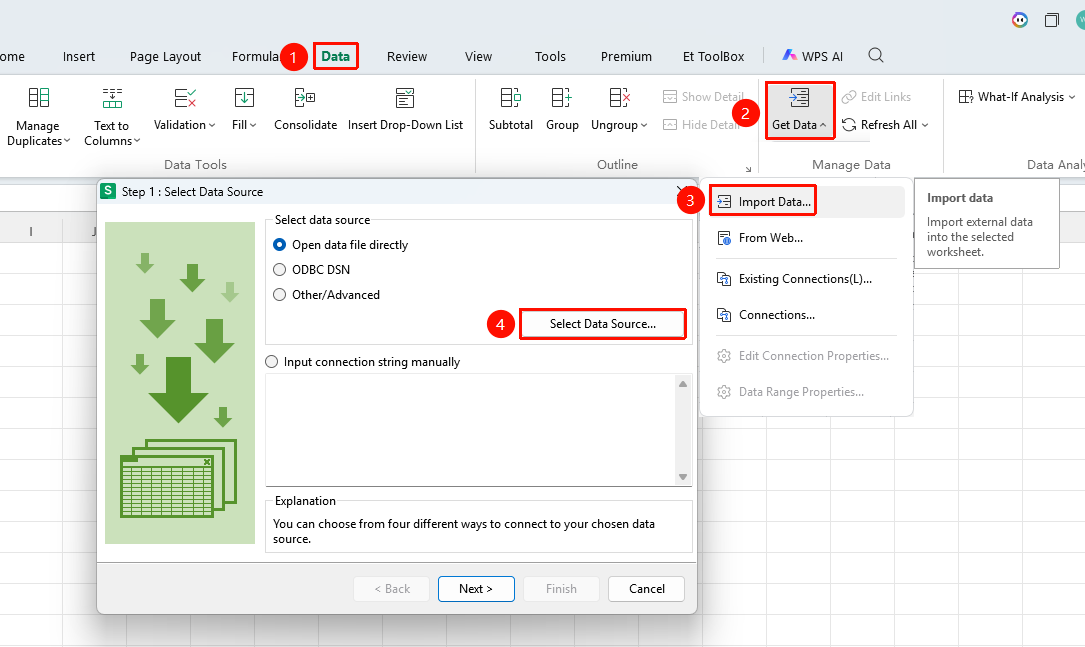
Task: Click the Ungroup outline icon
Action: [x=619, y=98]
